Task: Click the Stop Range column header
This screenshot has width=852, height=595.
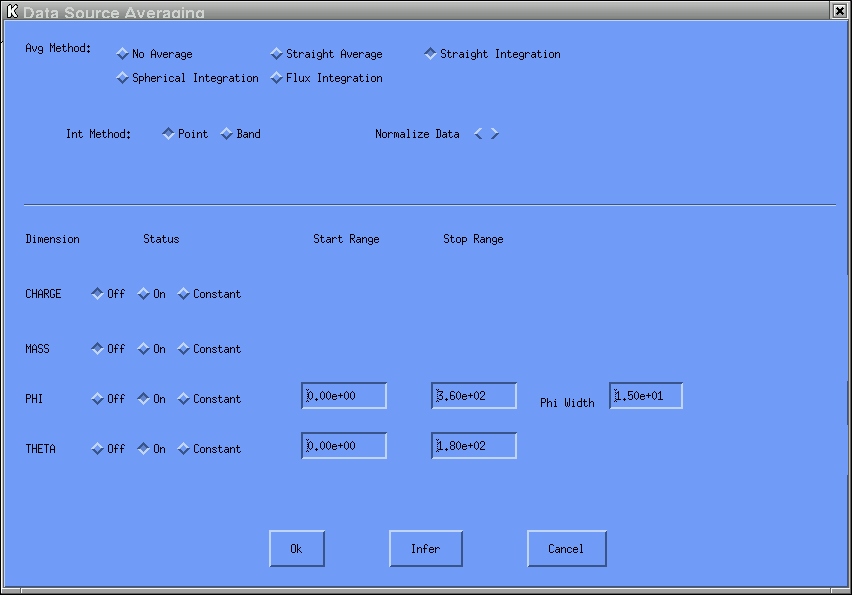Action: pos(473,239)
